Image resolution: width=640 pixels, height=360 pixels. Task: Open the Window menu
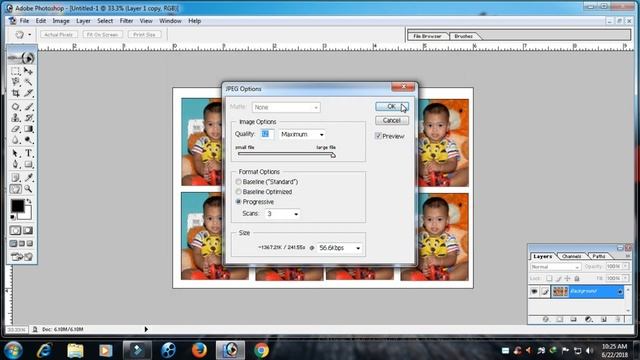coord(170,21)
